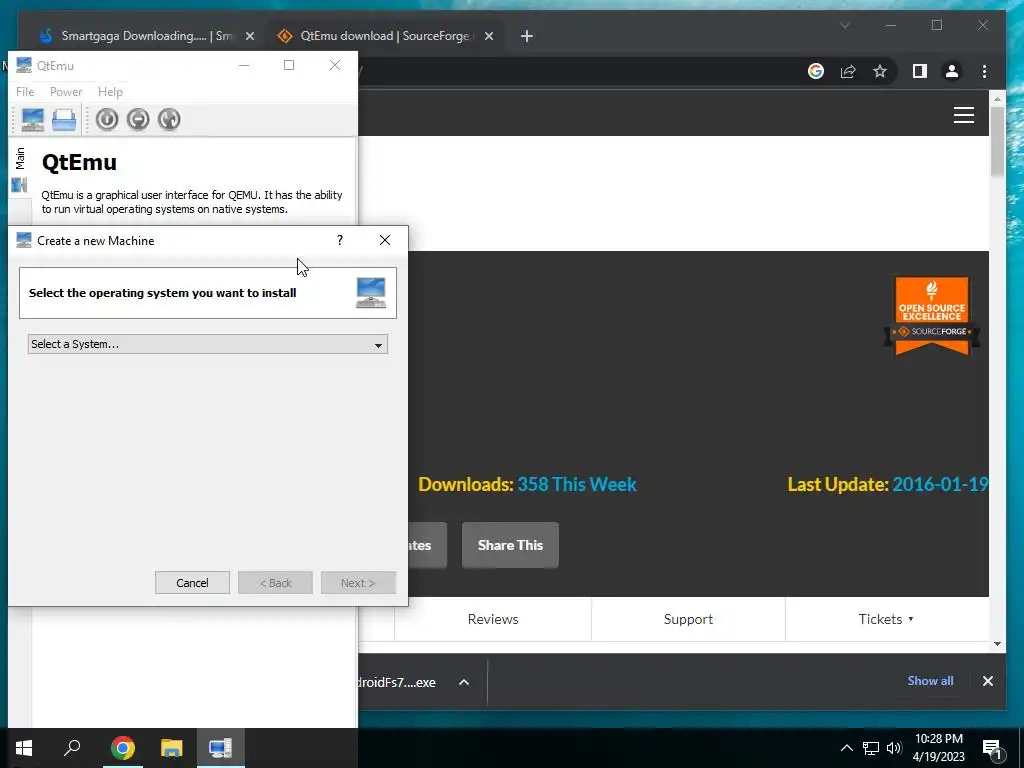Click the question mark help button in the wizard
The image size is (1024, 768).
pyautogui.click(x=340, y=240)
